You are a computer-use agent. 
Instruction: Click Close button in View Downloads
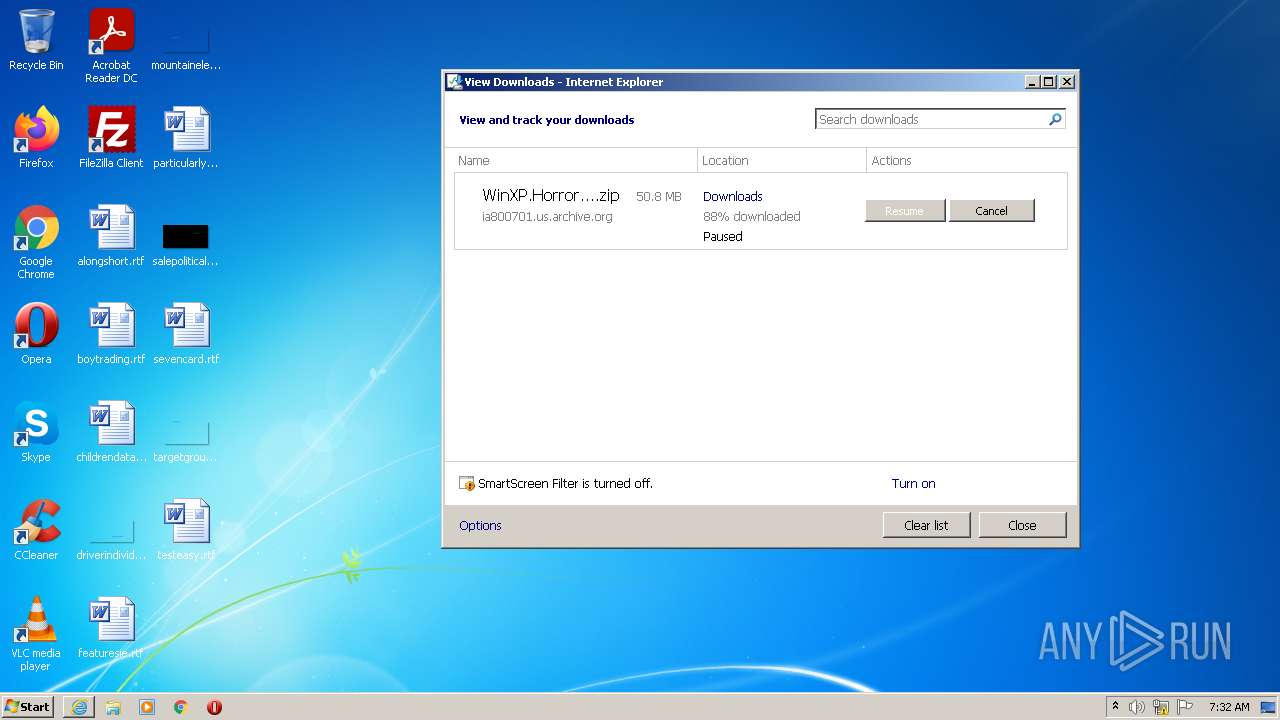click(x=1022, y=525)
